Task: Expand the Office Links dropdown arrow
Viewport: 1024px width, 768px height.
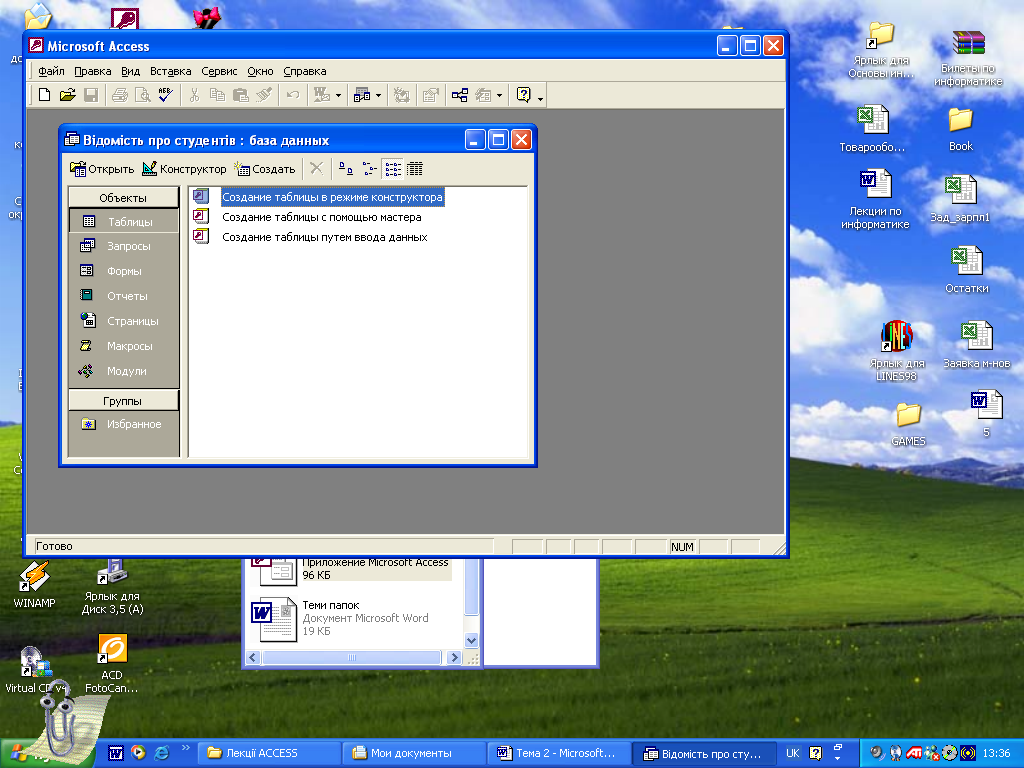Action: pyautogui.click(x=338, y=96)
